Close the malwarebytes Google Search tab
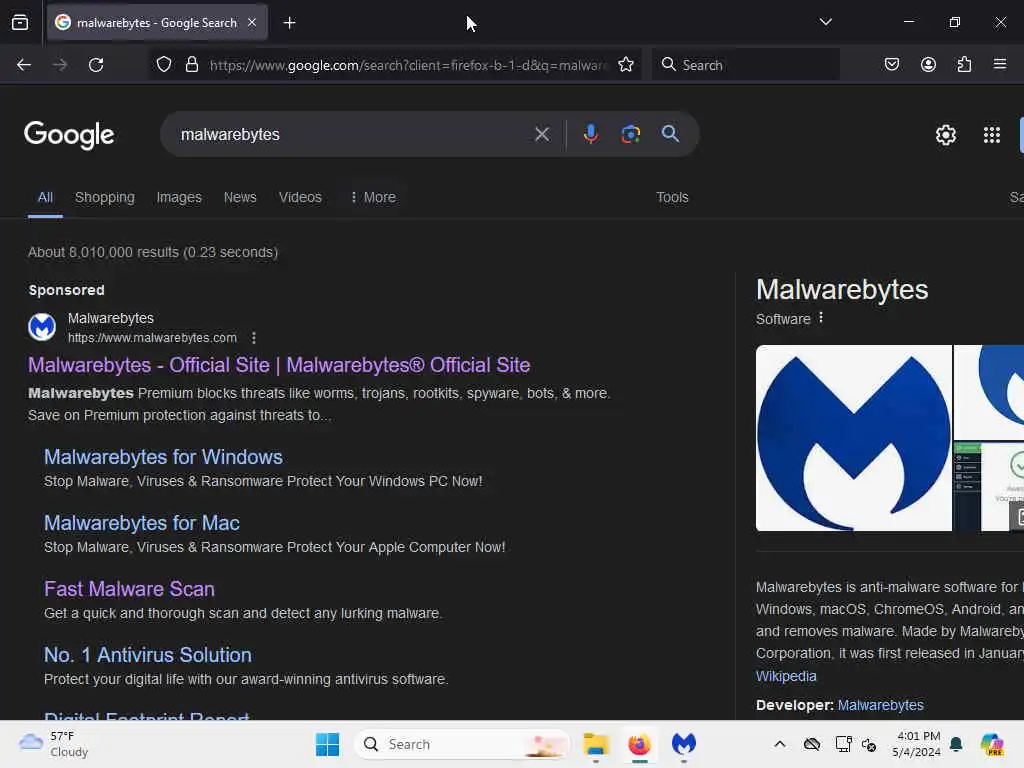Viewport: 1024px width, 768px height. pos(252,23)
